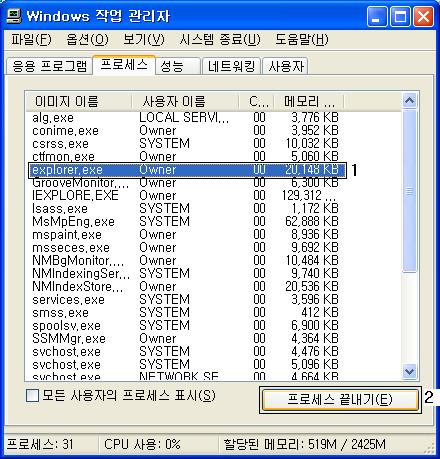
Task: Select the spoolsv.exe process row
Action: point(186,326)
